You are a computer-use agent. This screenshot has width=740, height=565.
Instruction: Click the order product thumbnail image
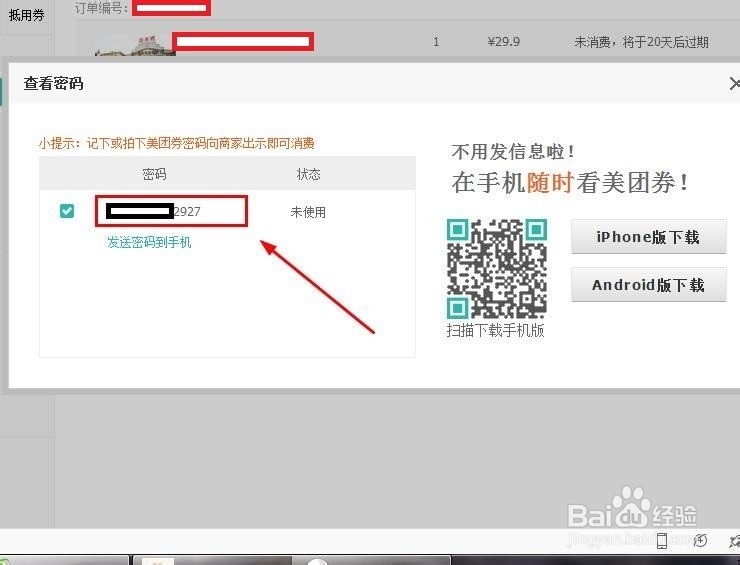click(x=135, y=45)
